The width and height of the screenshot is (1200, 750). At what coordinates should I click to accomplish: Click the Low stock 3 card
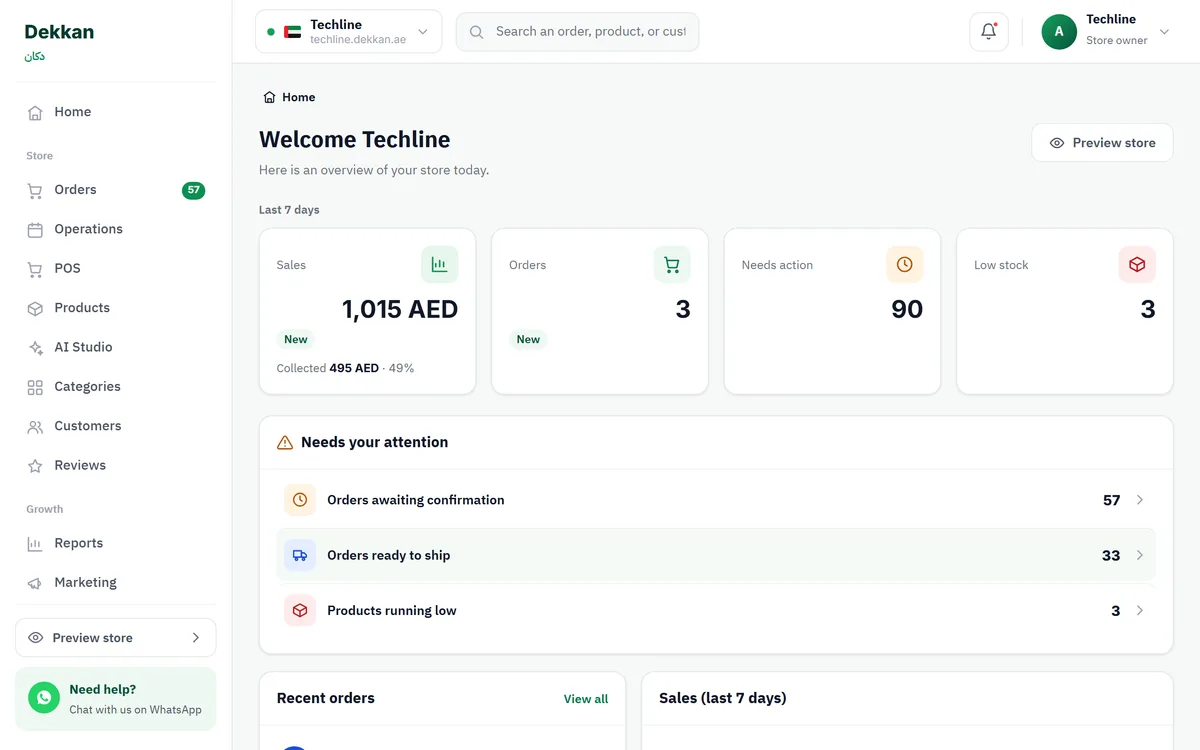pyautogui.click(x=1065, y=312)
